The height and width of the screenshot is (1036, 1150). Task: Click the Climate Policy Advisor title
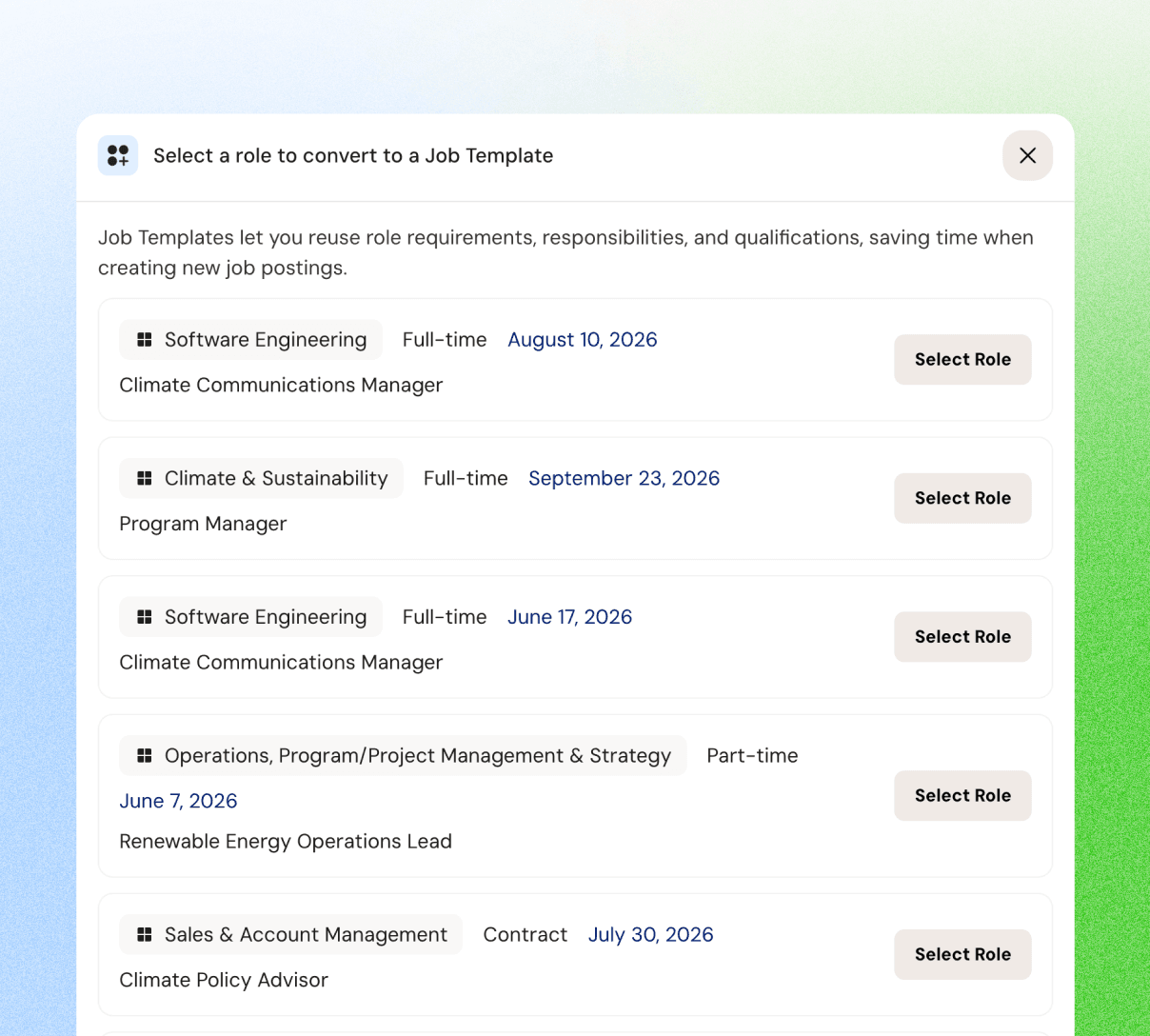(224, 980)
